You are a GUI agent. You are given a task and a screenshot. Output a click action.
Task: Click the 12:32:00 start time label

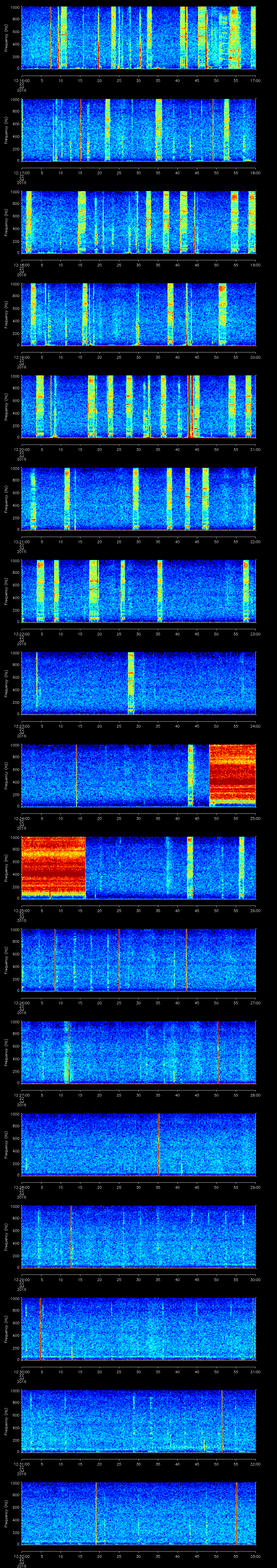click(x=21, y=1556)
